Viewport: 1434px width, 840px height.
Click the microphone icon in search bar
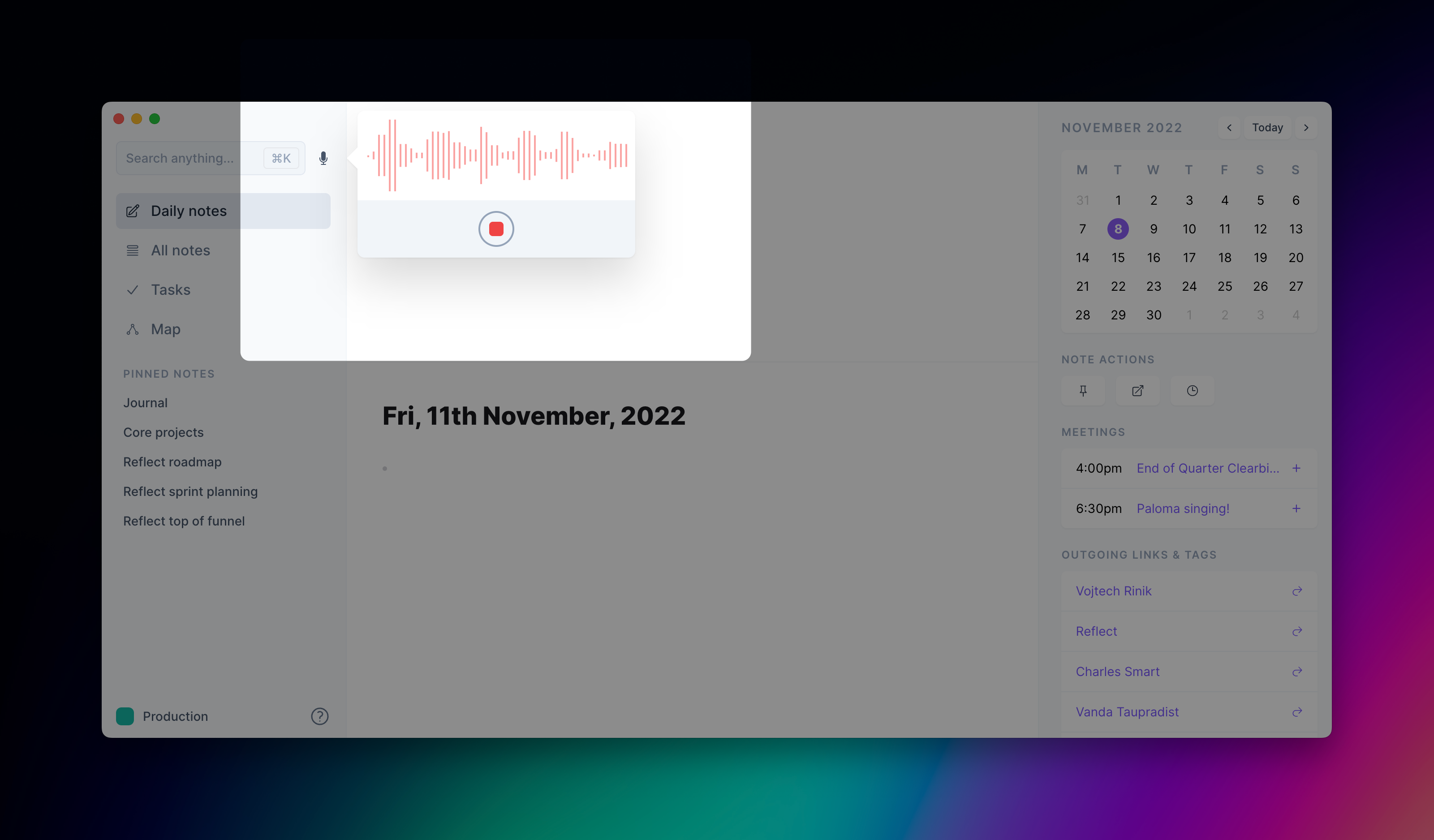click(x=322, y=157)
